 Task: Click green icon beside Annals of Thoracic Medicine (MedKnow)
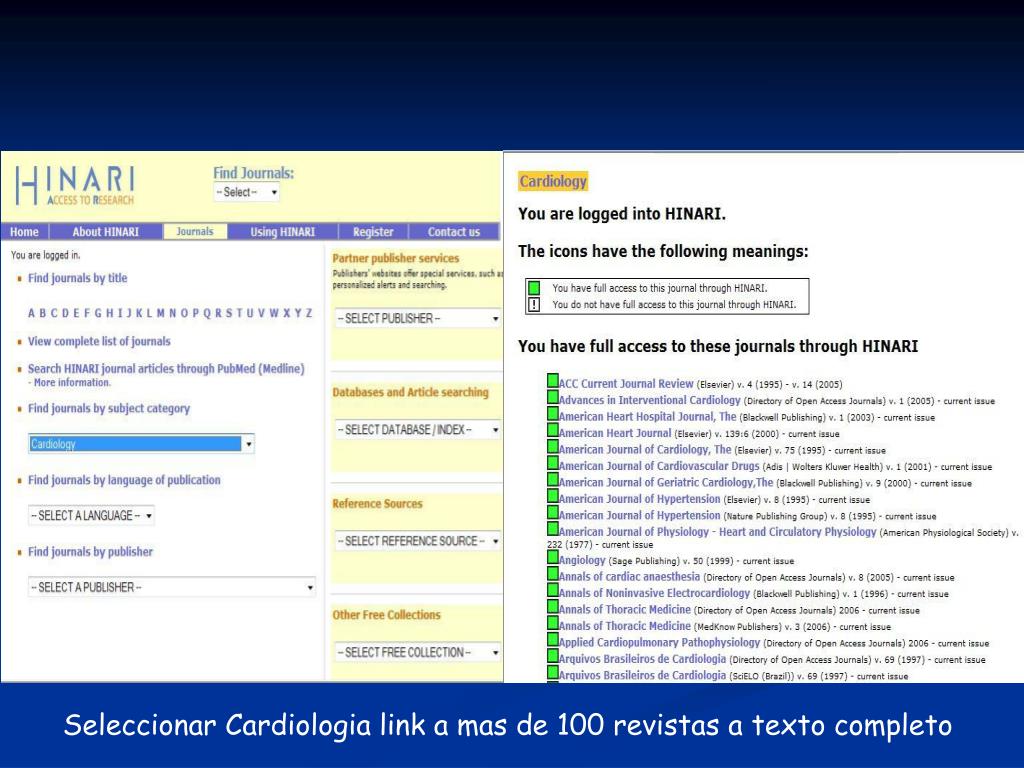[x=552, y=623]
